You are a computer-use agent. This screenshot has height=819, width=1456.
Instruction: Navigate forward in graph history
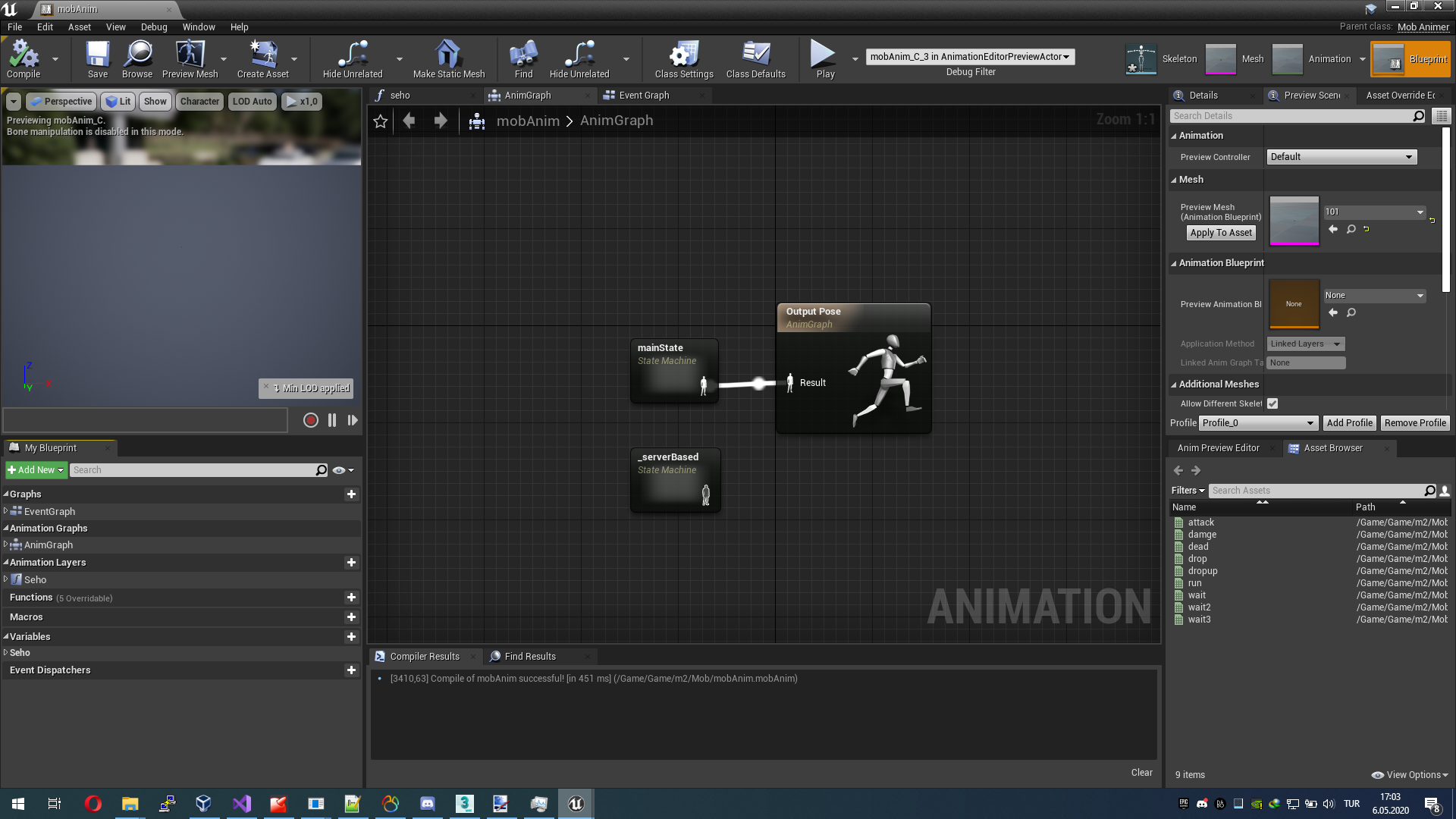(440, 121)
